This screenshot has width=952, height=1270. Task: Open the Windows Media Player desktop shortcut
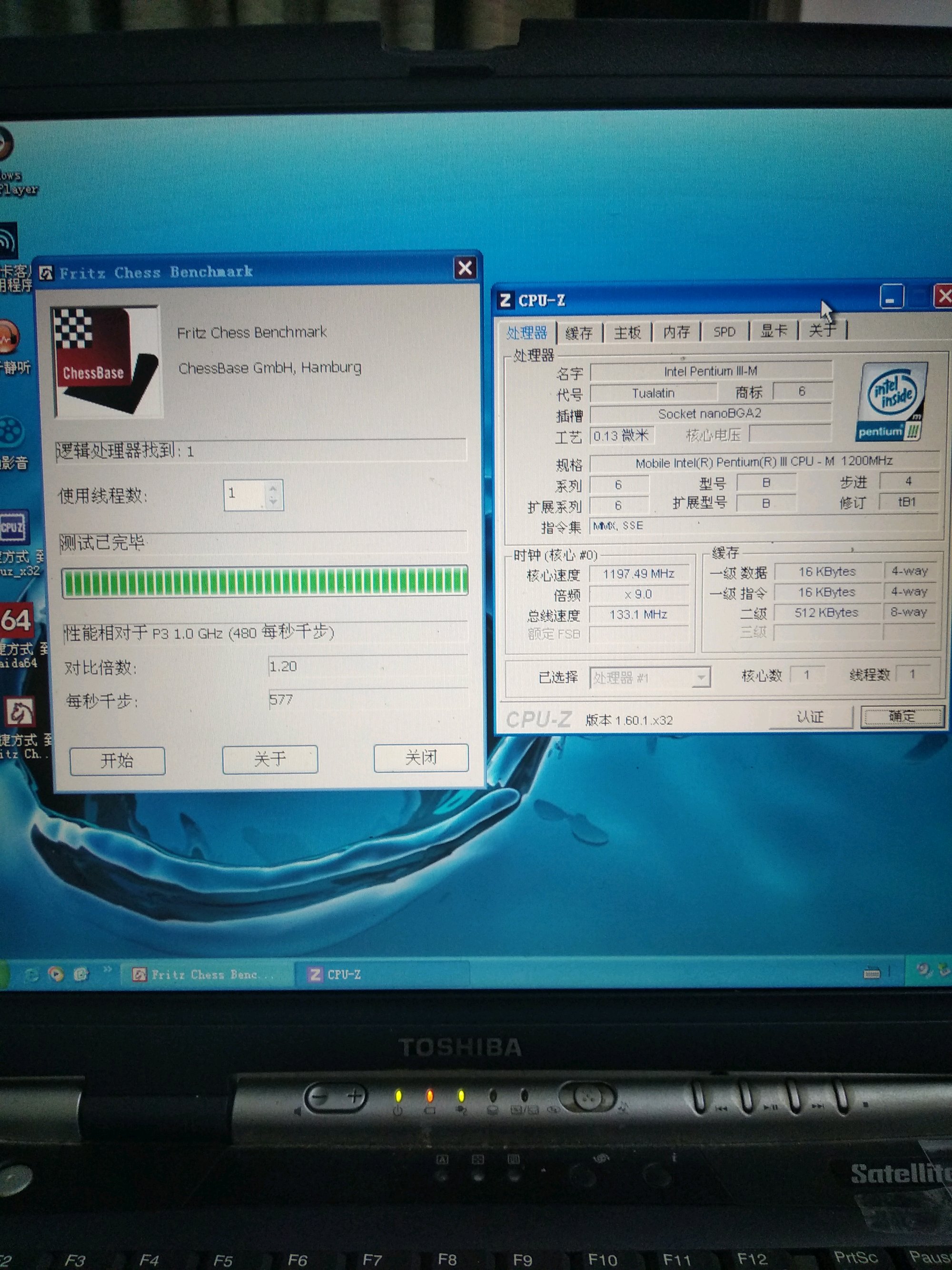click(x=7, y=143)
